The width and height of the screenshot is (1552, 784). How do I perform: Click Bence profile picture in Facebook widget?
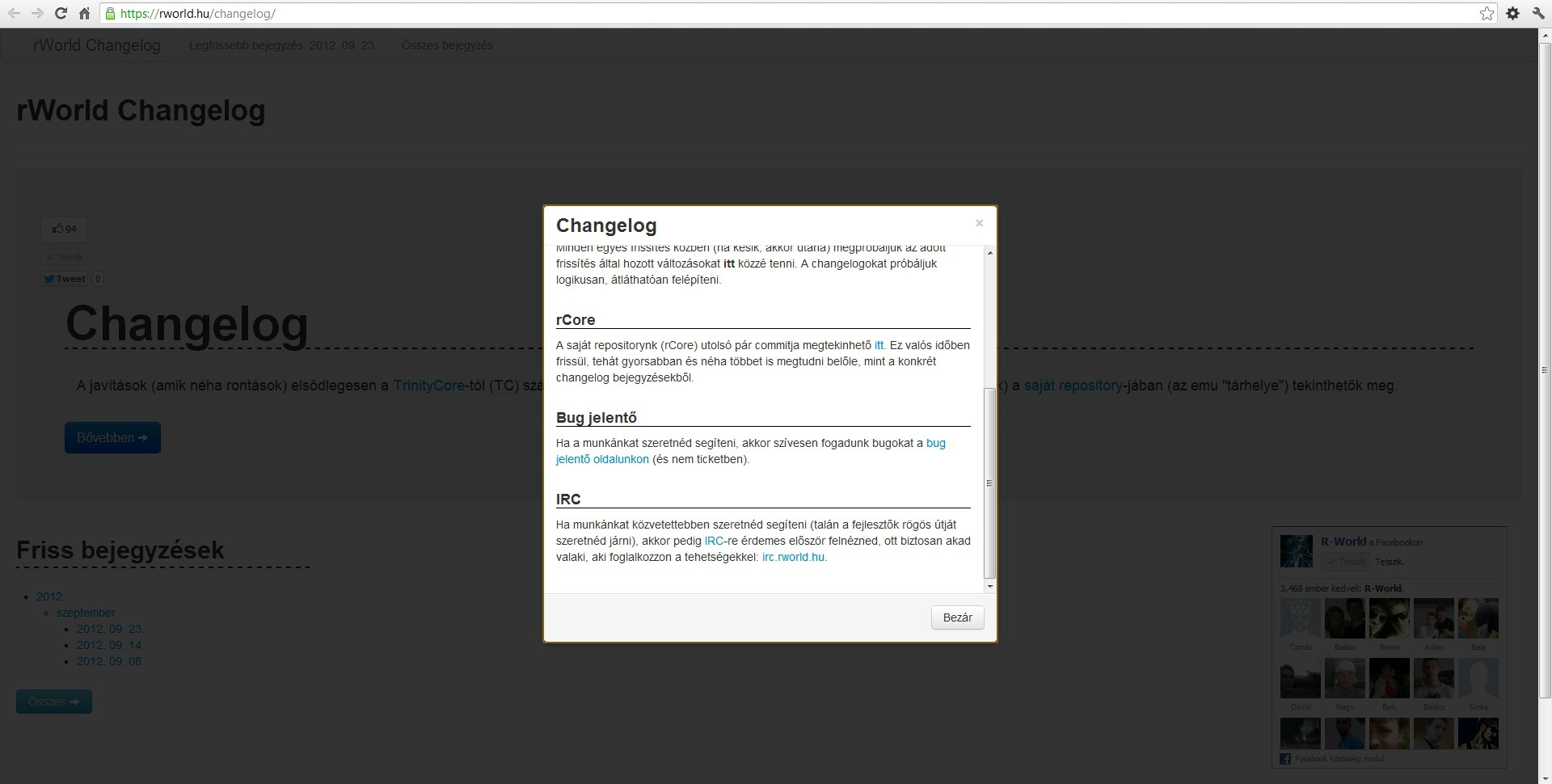point(1390,618)
